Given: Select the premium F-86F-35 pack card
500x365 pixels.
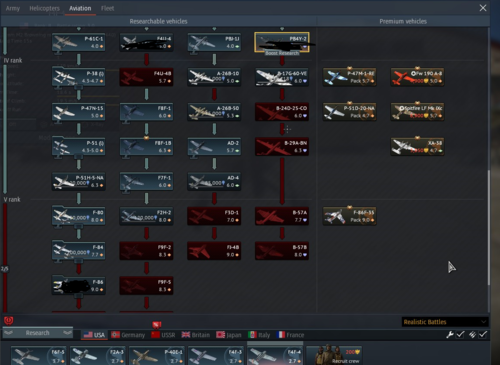Looking at the screenshot, I should [x=350, y=216].
